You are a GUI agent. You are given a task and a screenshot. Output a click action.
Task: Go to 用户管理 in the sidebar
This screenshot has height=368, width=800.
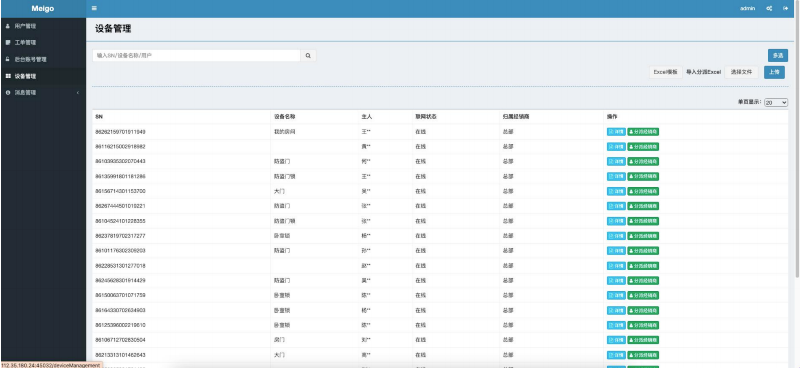[x=43, y=26]
